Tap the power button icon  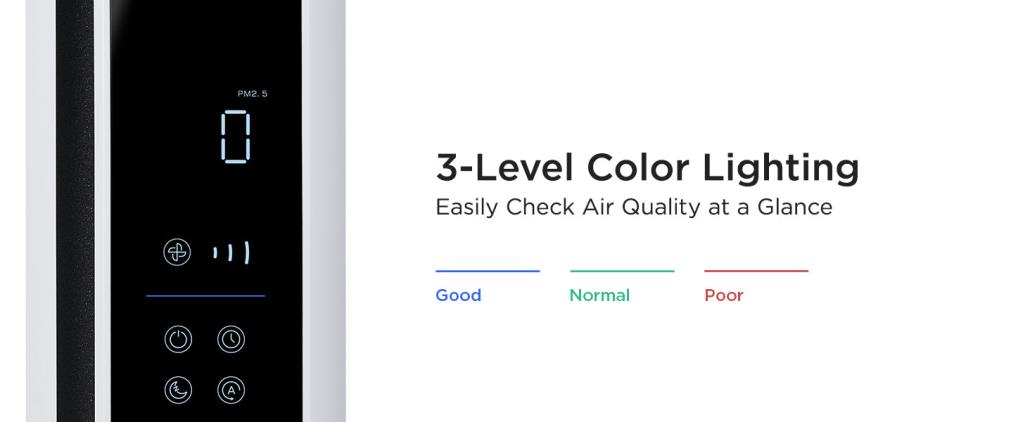[178, 340]
